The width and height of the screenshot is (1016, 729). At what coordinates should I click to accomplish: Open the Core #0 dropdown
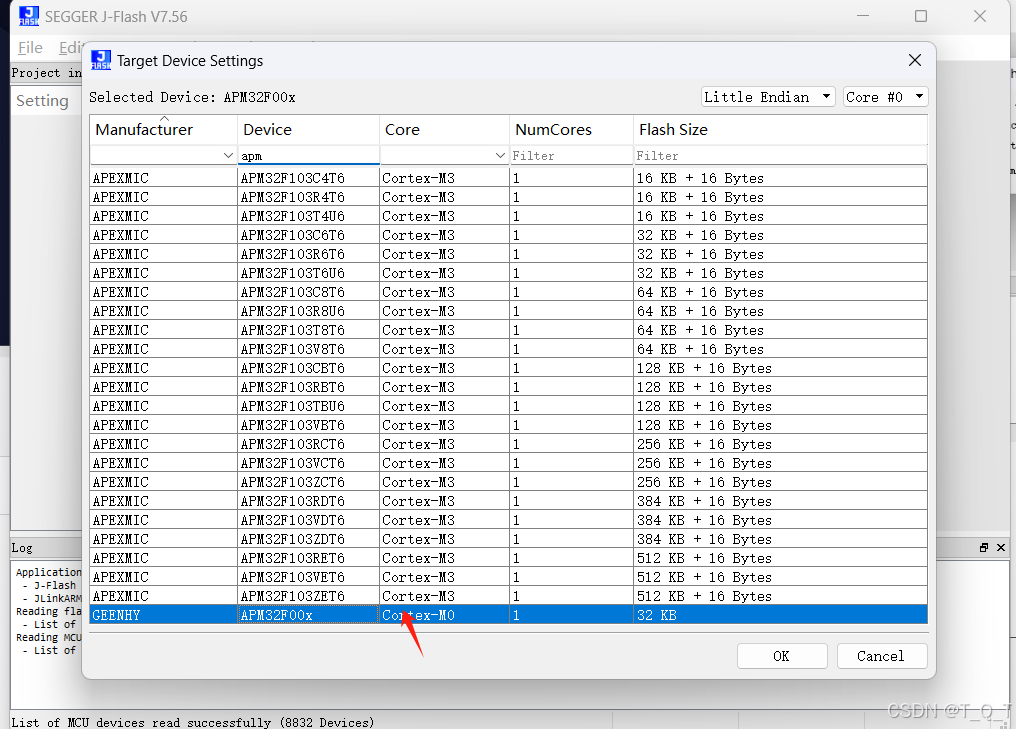tap(885, 97)
